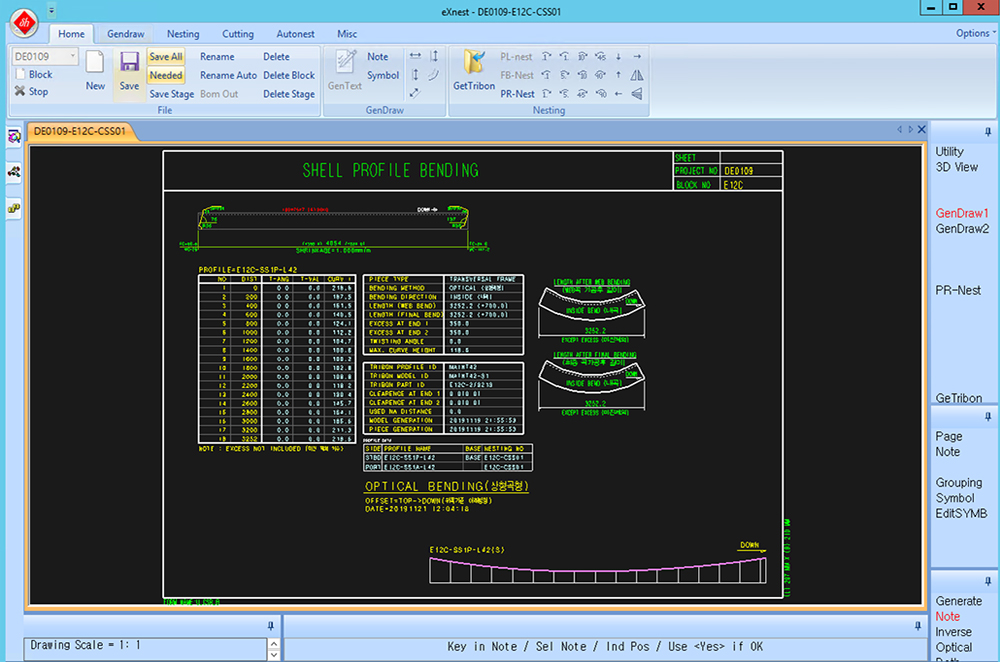Screen dimensions: 1000x662
Task: Toggle the pin on the Drawing Scale panel
Action: (271, 625)
